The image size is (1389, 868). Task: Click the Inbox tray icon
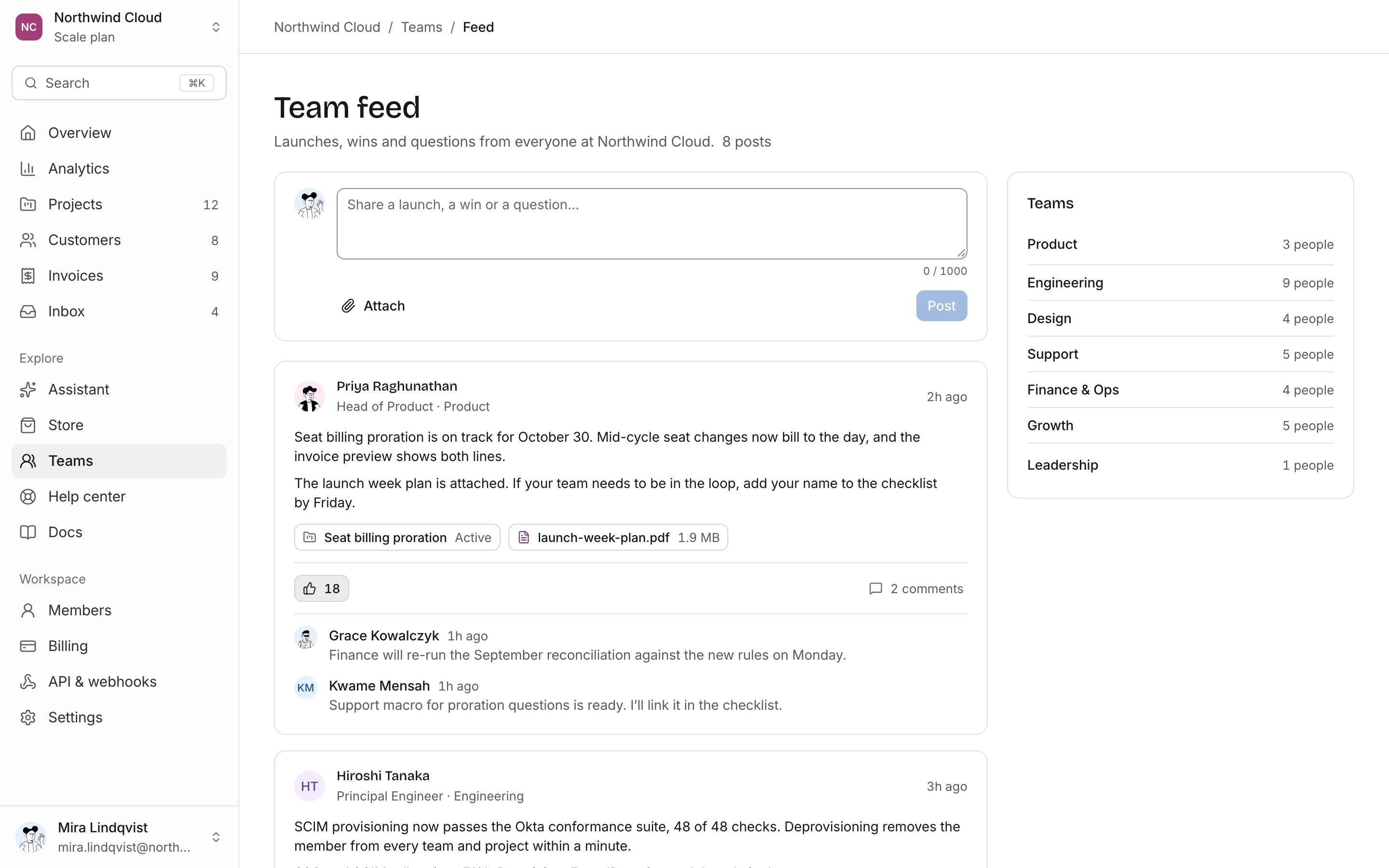(x=27, y=311)
